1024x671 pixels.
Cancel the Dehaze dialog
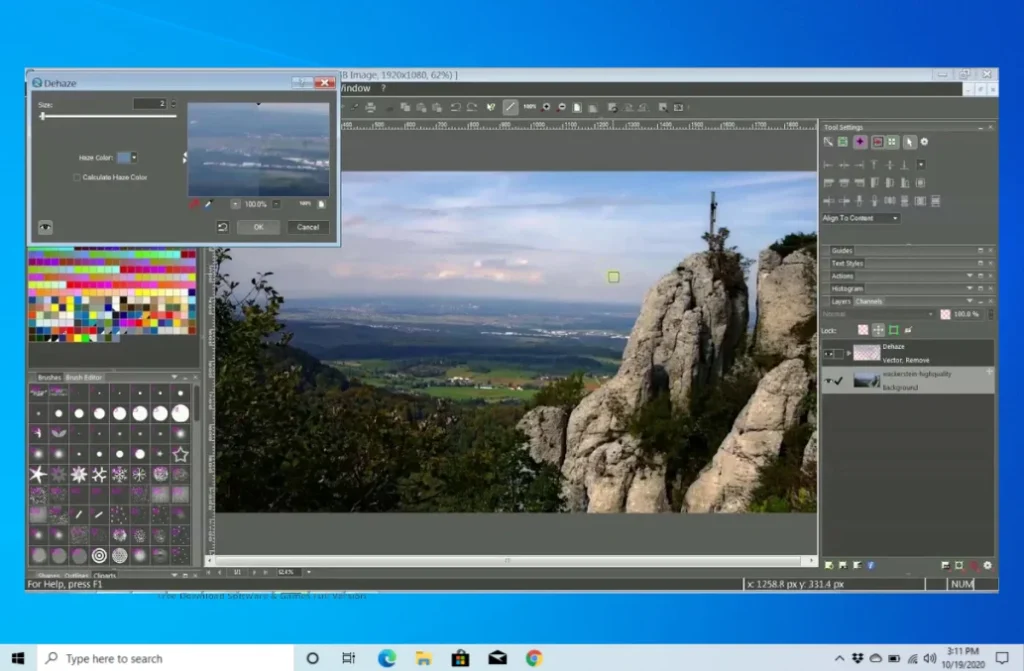(x=308, y=227)
